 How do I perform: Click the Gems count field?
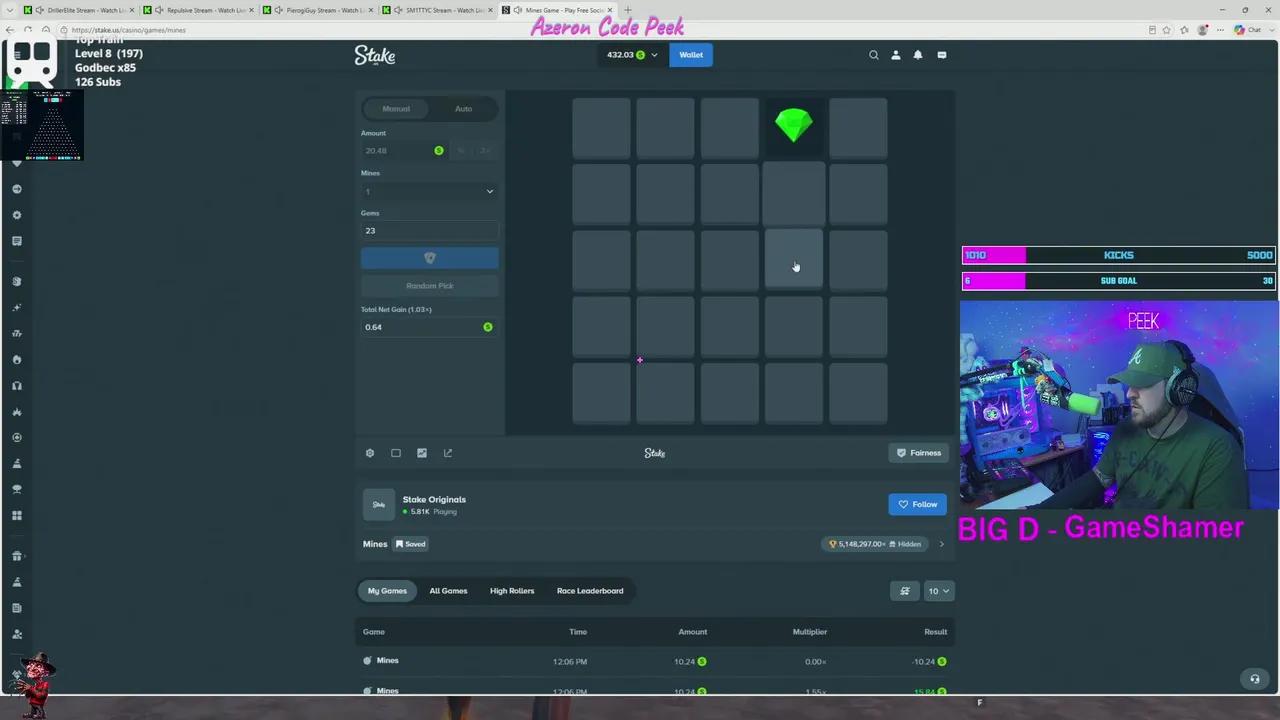point(429,231)
